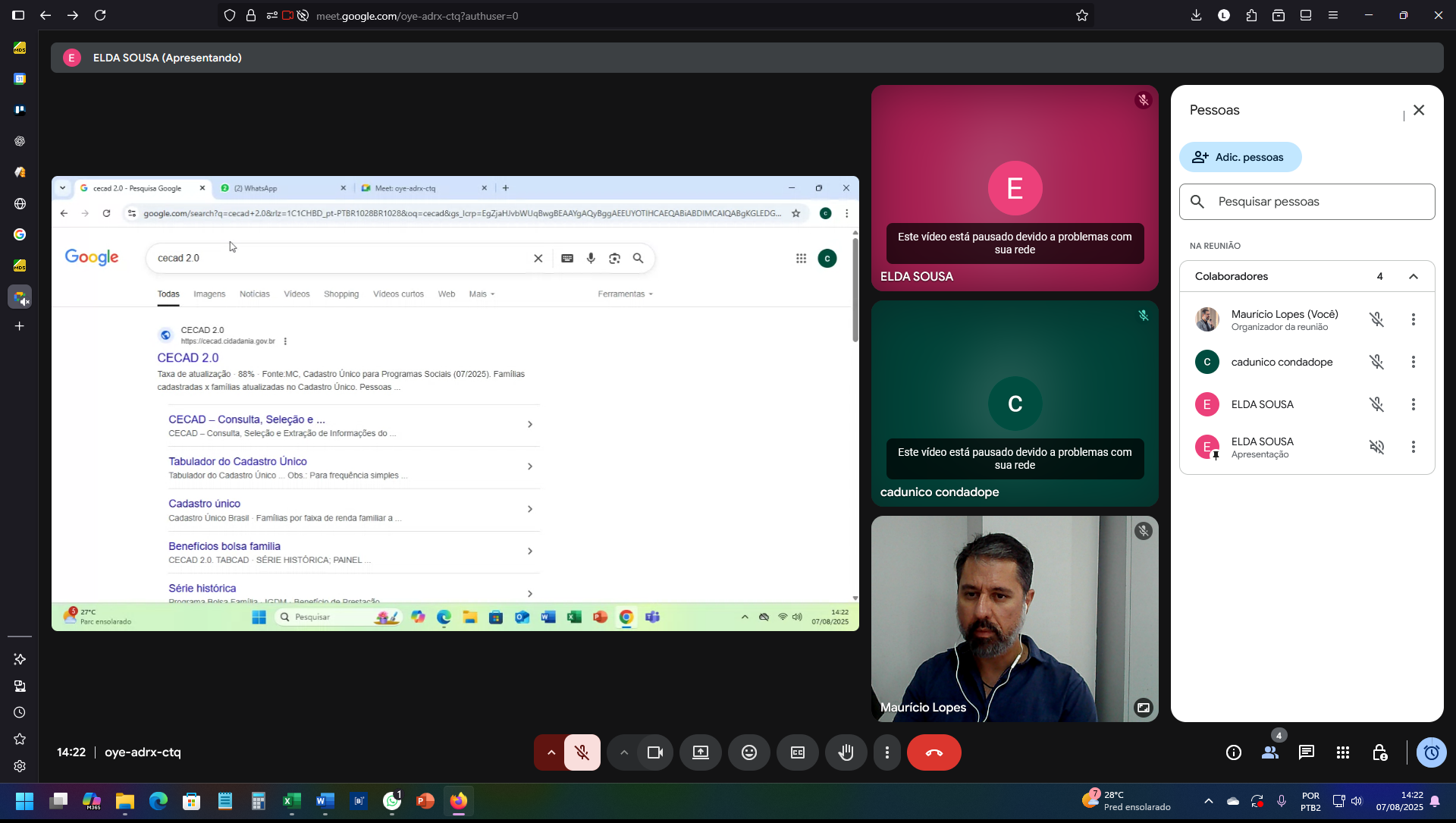Click the raise hand icon
1456x823 pixels.
(x=846, y=752)
